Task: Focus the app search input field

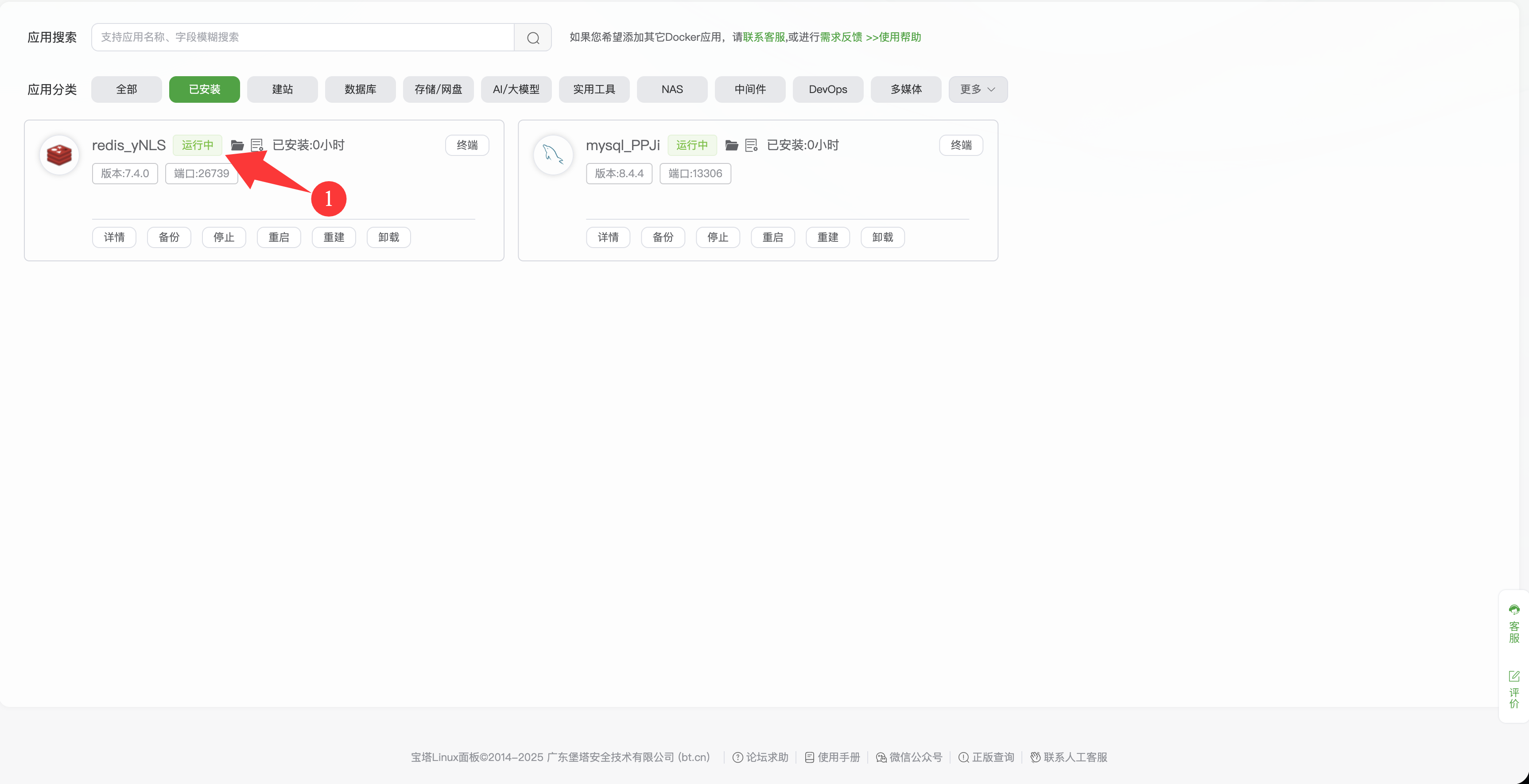Action: [303, 37]
